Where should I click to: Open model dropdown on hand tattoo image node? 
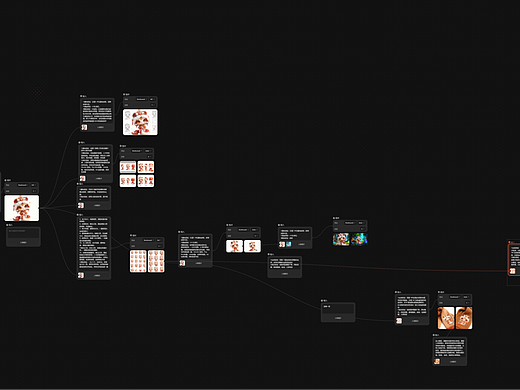(455, 297)
